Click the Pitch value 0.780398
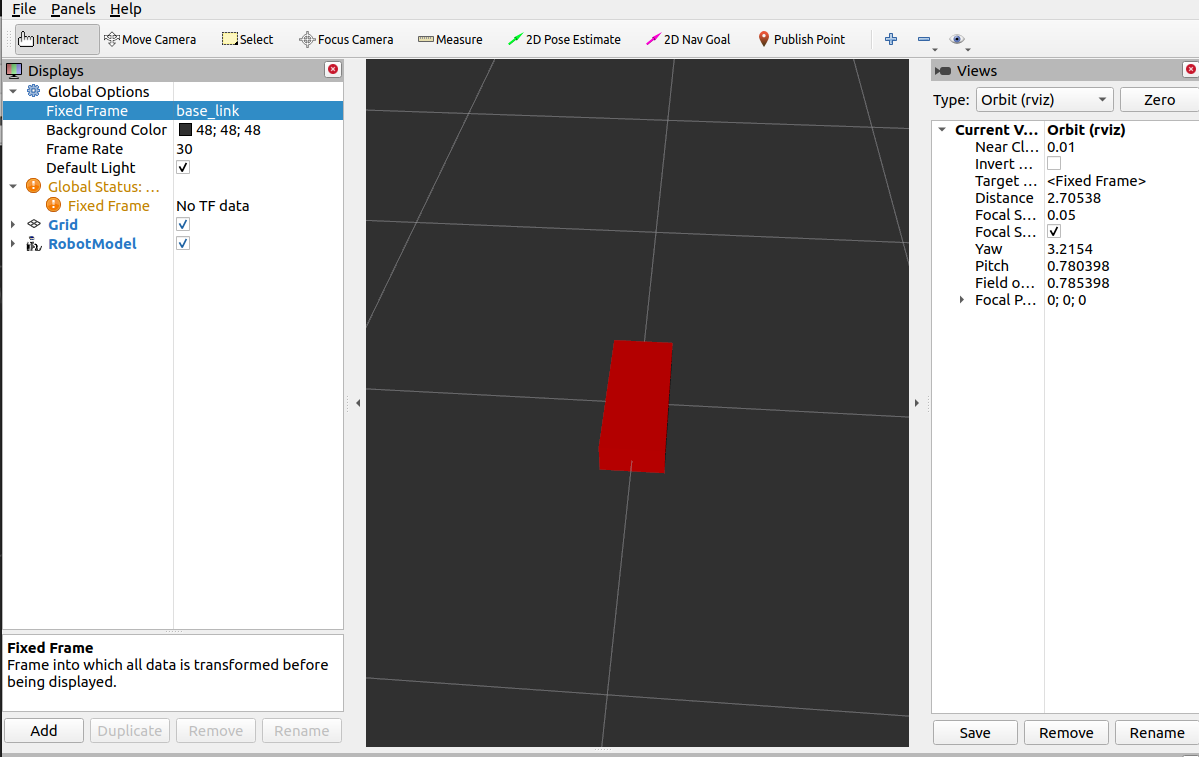The width and height of the screenshot is (1199, 757). click(x=1077, y=266)
